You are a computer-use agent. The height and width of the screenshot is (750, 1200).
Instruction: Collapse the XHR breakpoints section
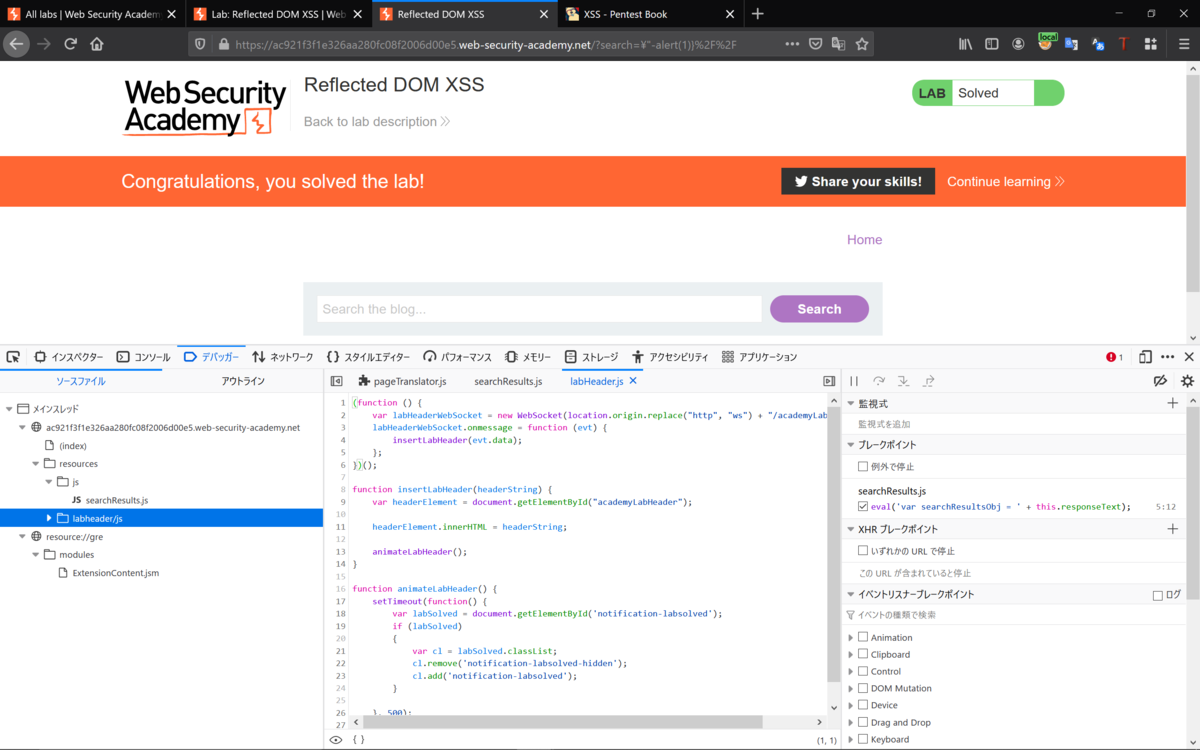point(851,529)
